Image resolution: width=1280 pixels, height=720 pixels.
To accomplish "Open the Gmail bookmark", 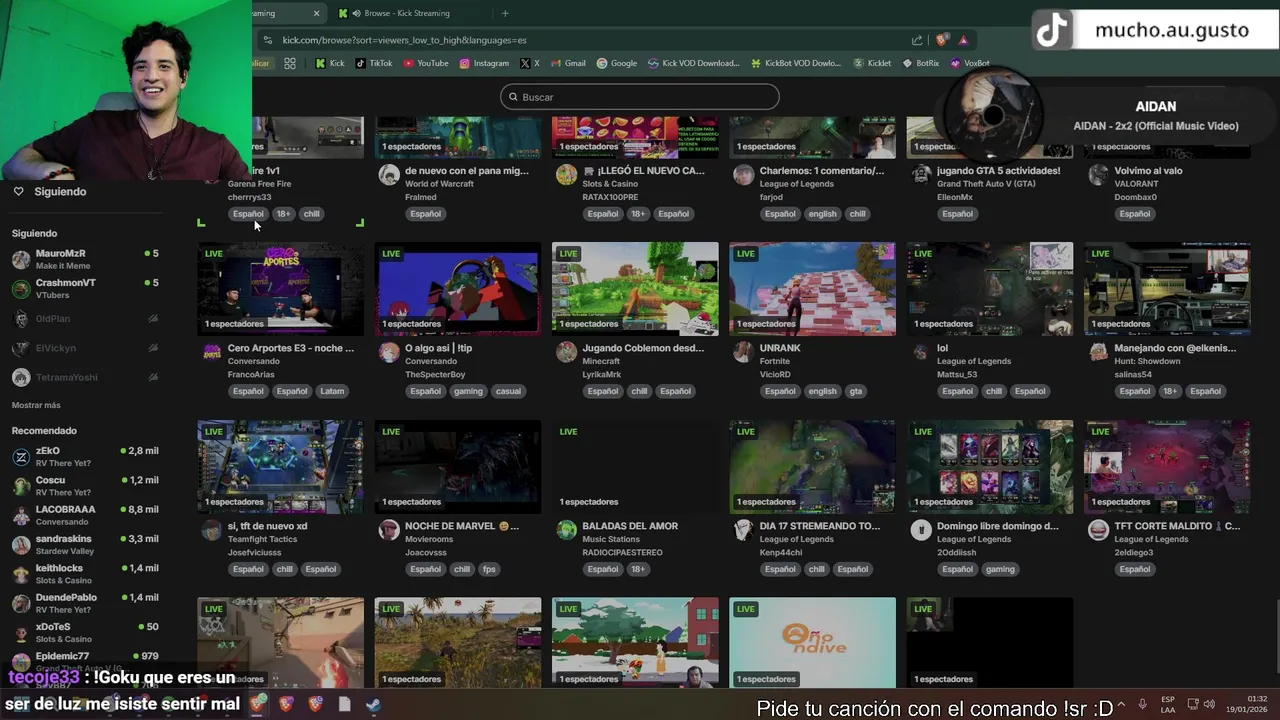I will (568, 63).
